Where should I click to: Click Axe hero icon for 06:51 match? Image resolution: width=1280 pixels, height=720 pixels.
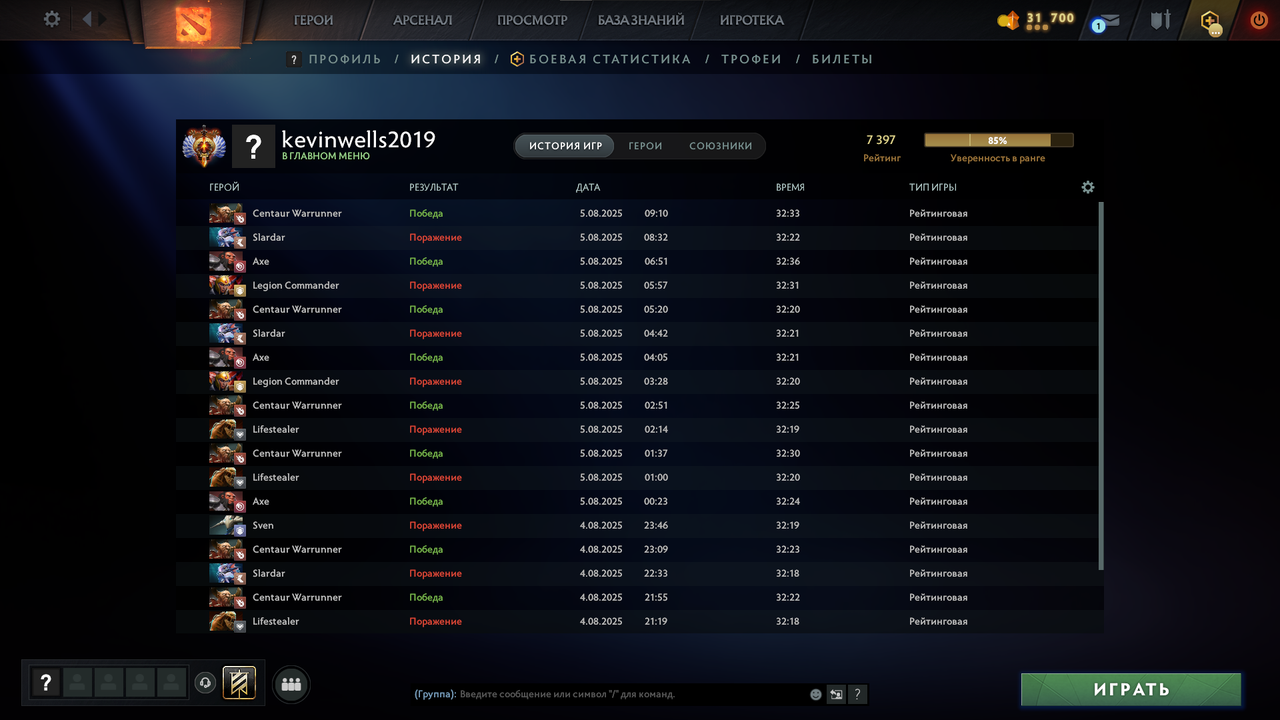point(227,261)
